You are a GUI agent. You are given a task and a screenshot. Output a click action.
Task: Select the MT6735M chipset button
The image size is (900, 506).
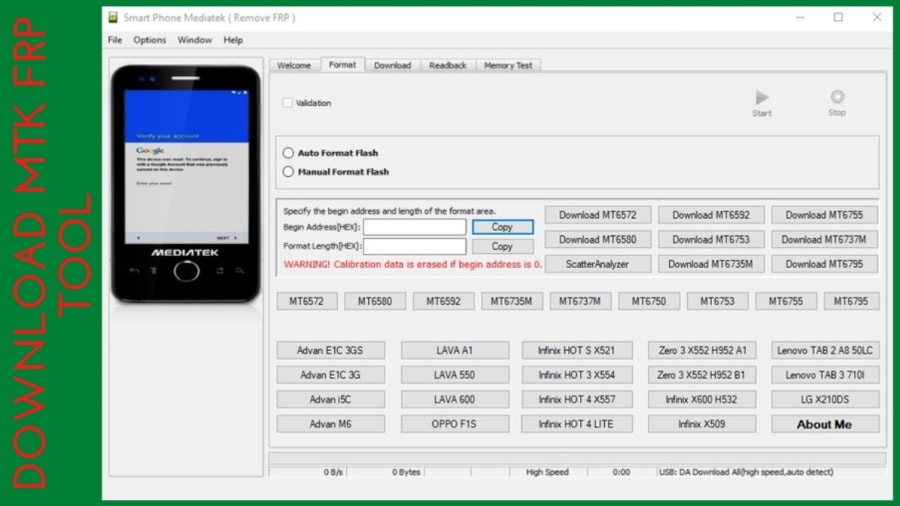pyautogui.click(x=511, y=301)
